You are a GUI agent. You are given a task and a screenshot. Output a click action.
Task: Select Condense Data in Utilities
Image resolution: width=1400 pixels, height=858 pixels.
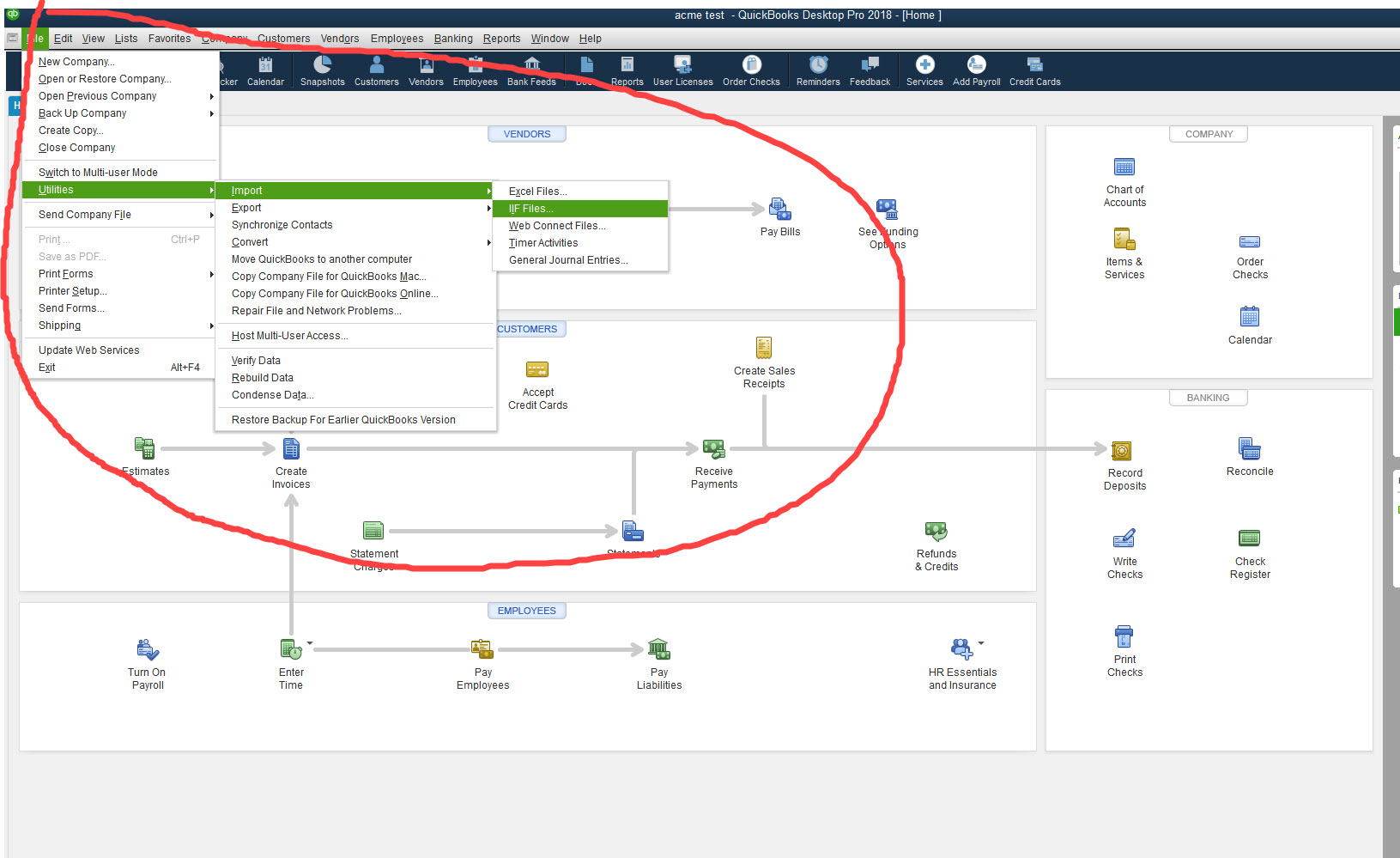[x=355, y=395]
